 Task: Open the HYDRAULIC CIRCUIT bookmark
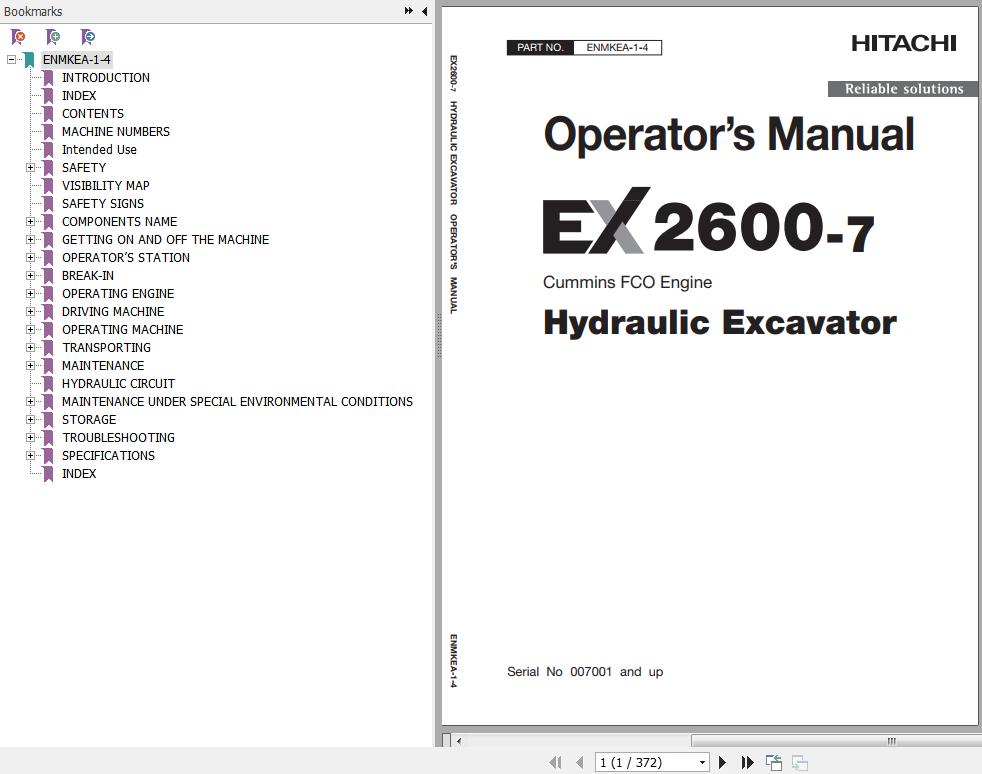coord(118,383)
